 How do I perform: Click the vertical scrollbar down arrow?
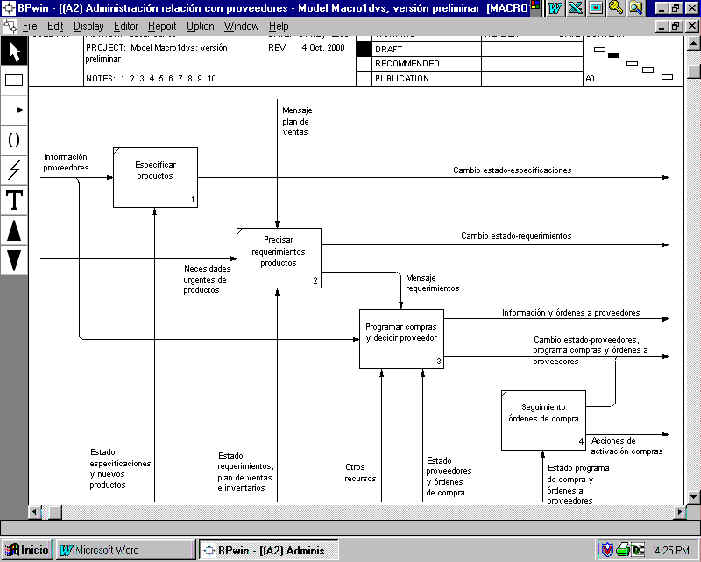pyautogui.click(x=692, y=496)
